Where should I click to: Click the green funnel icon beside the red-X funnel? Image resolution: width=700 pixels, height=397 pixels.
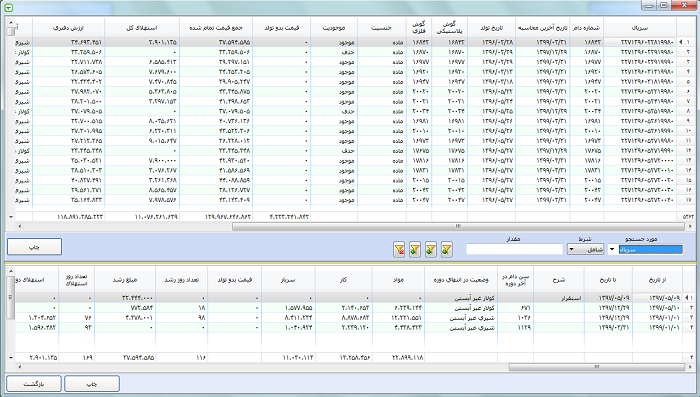coord(415,249)
